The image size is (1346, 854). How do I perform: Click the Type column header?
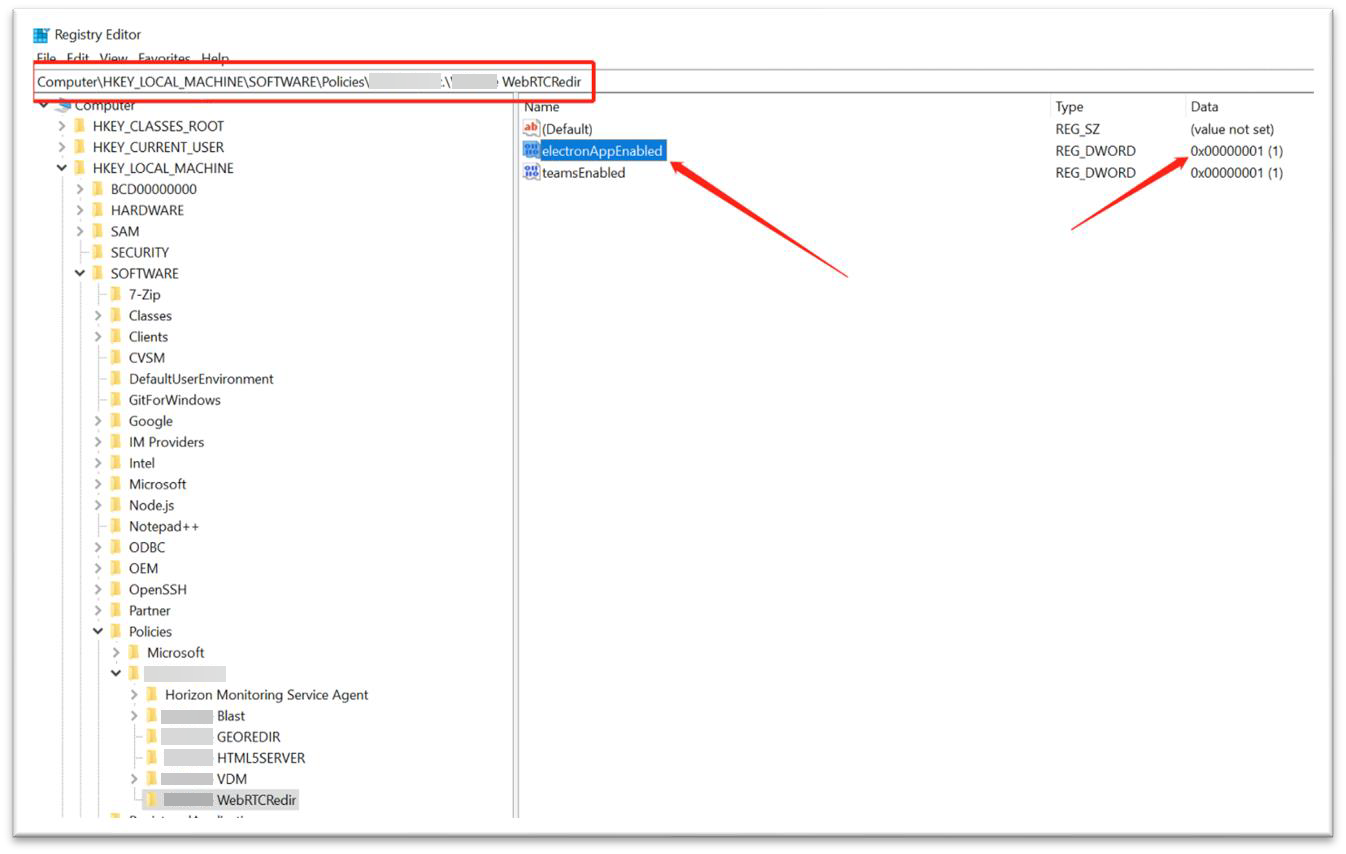coord(1069,107)
